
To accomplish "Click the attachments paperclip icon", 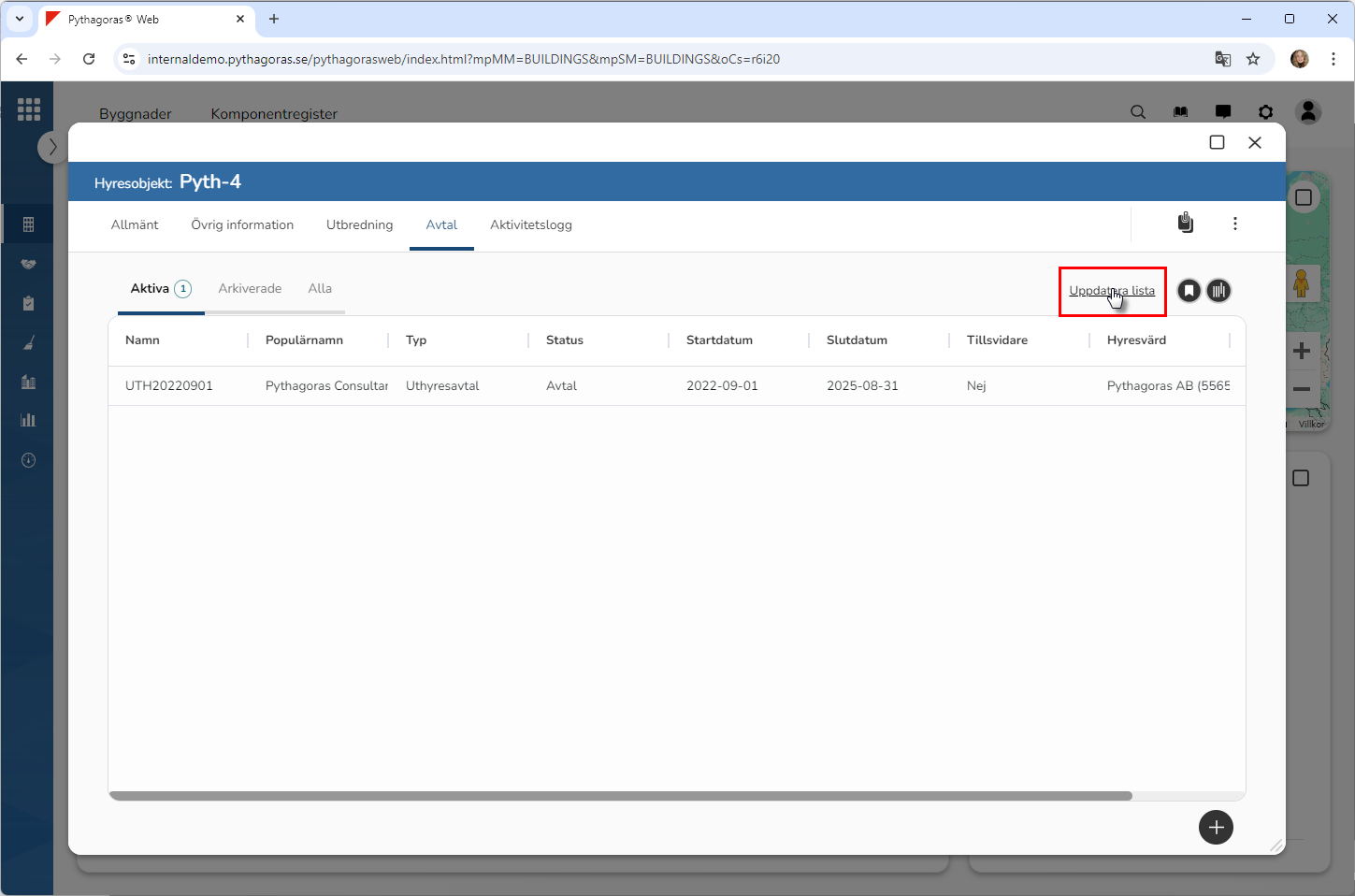I will (1185, 223).
